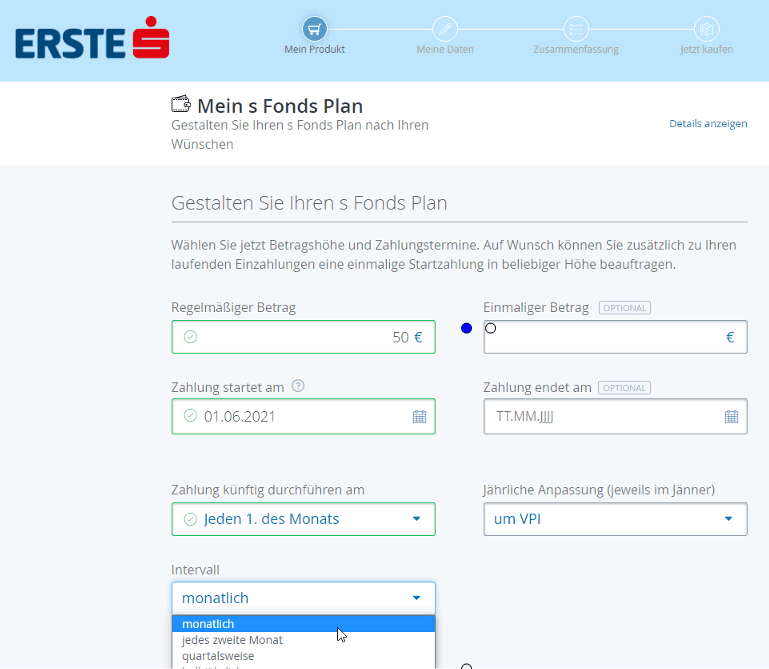
Task: Click the Zusammenfassung step label
Action: [576, 50]
